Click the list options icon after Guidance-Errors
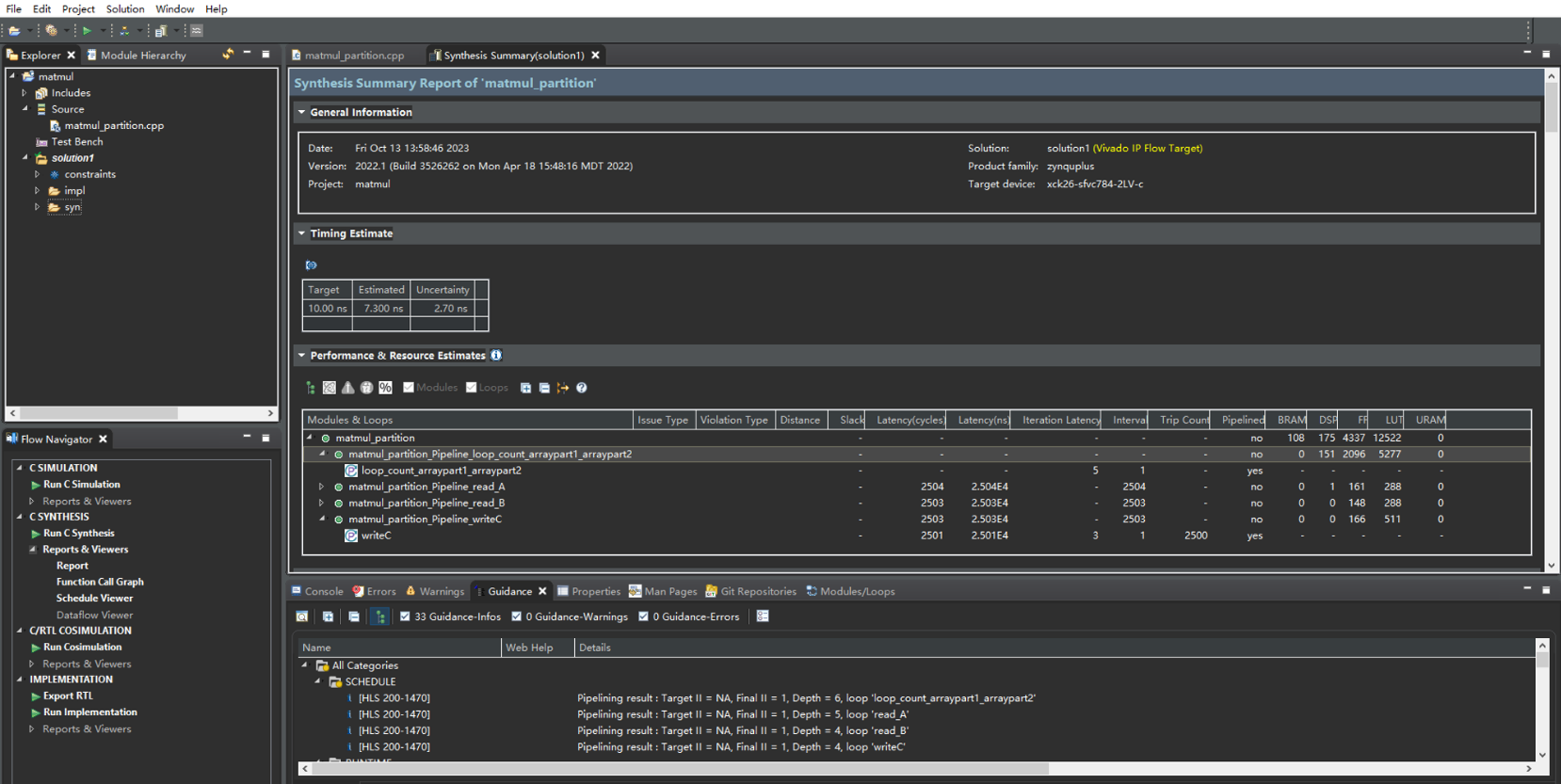This screenshot has width=1561, height=784. click(764, 616)
